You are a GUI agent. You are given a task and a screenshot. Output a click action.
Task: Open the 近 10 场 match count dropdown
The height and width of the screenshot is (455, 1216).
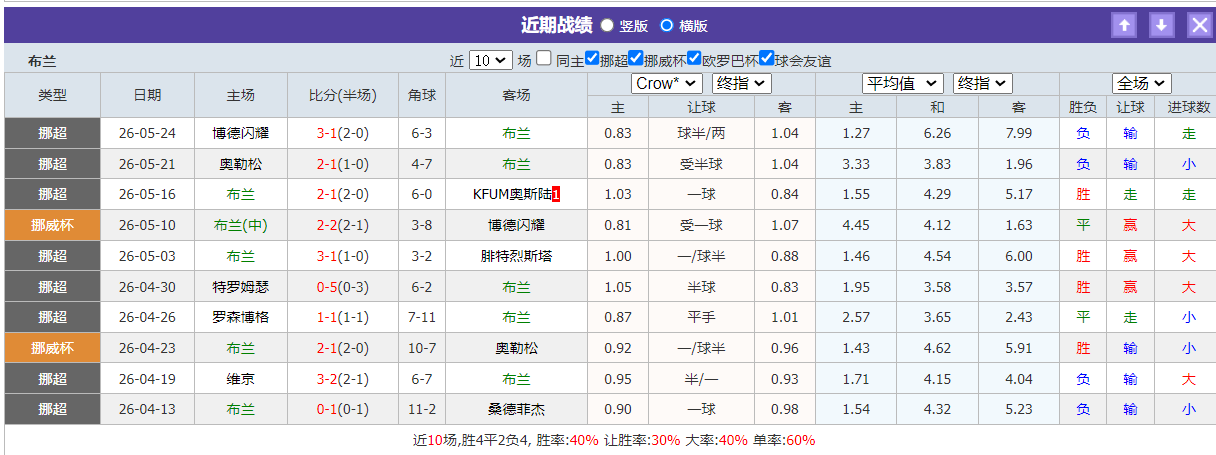pyautogui.click(x=491, y=60)
